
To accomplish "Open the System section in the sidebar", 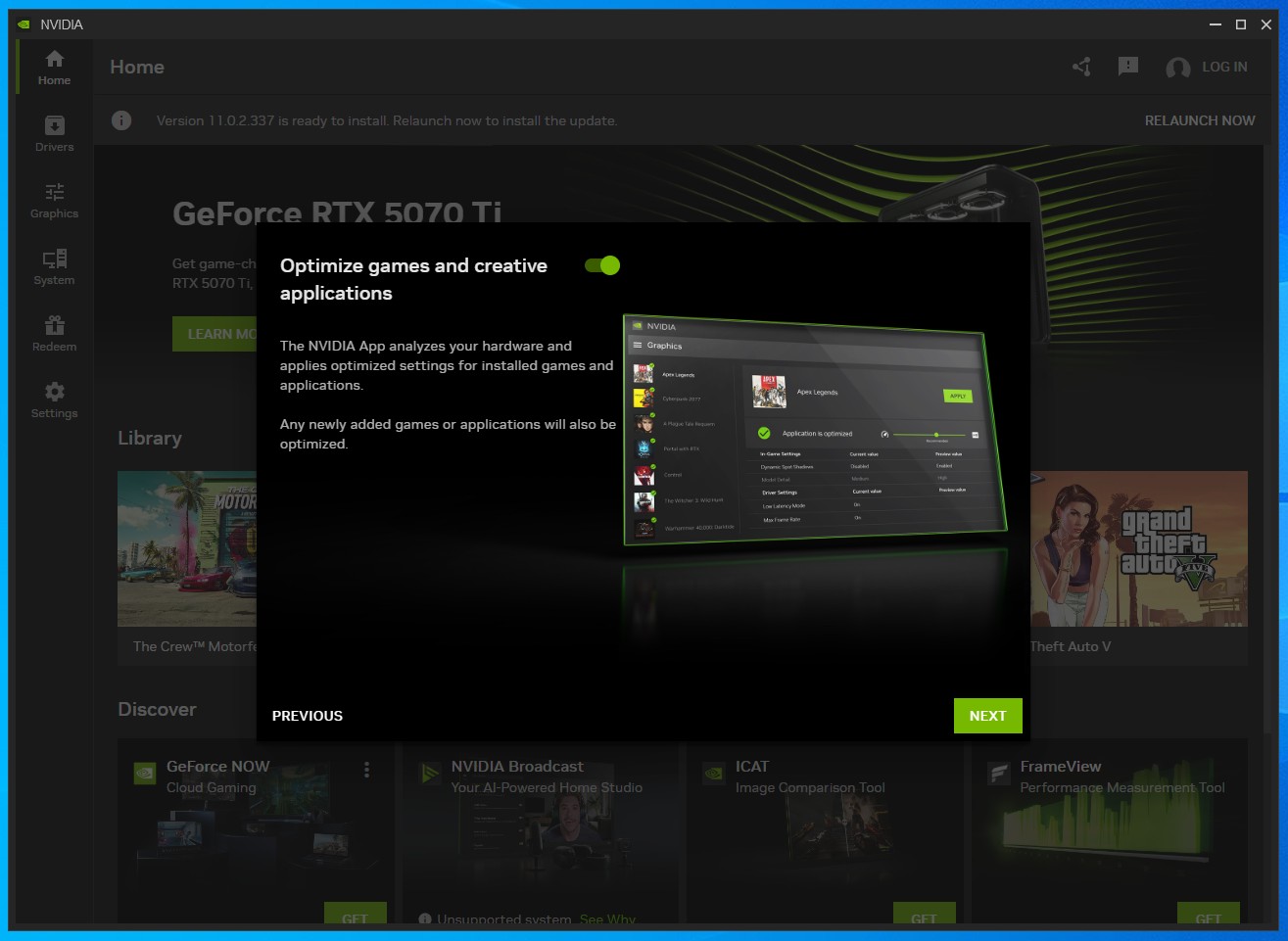I will [x=54, y=267].
